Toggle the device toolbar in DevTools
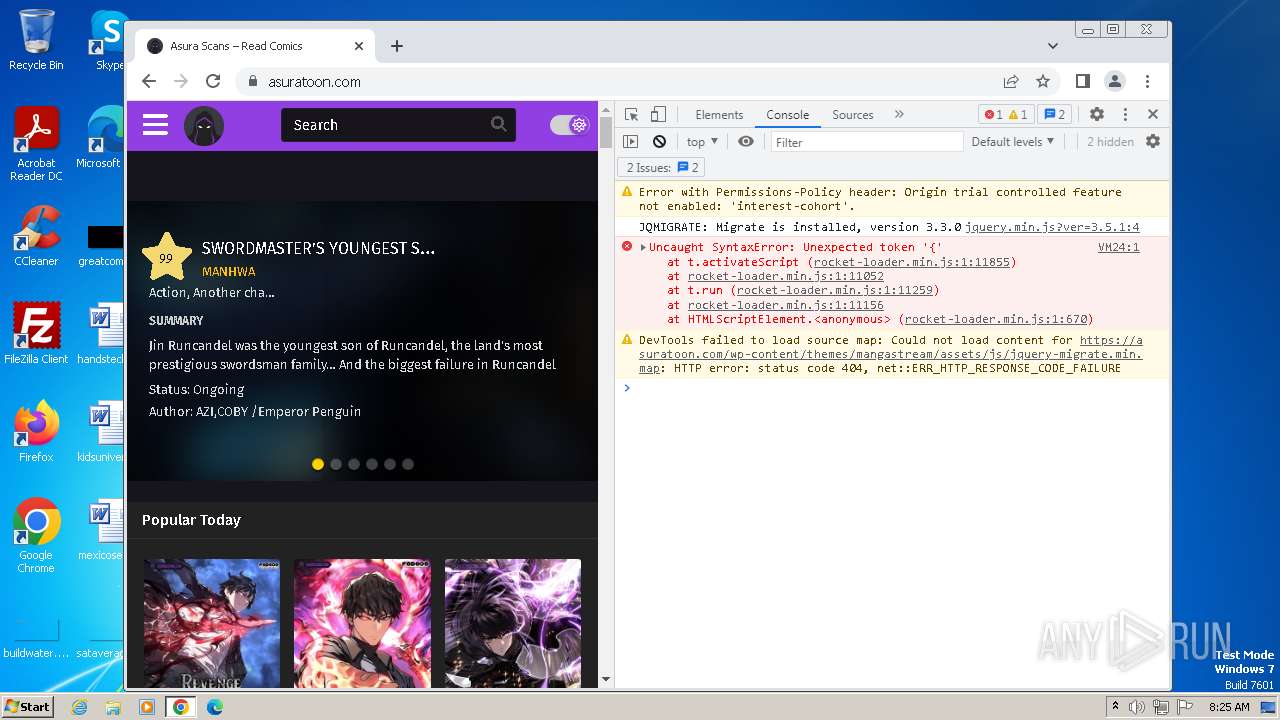 658,115
